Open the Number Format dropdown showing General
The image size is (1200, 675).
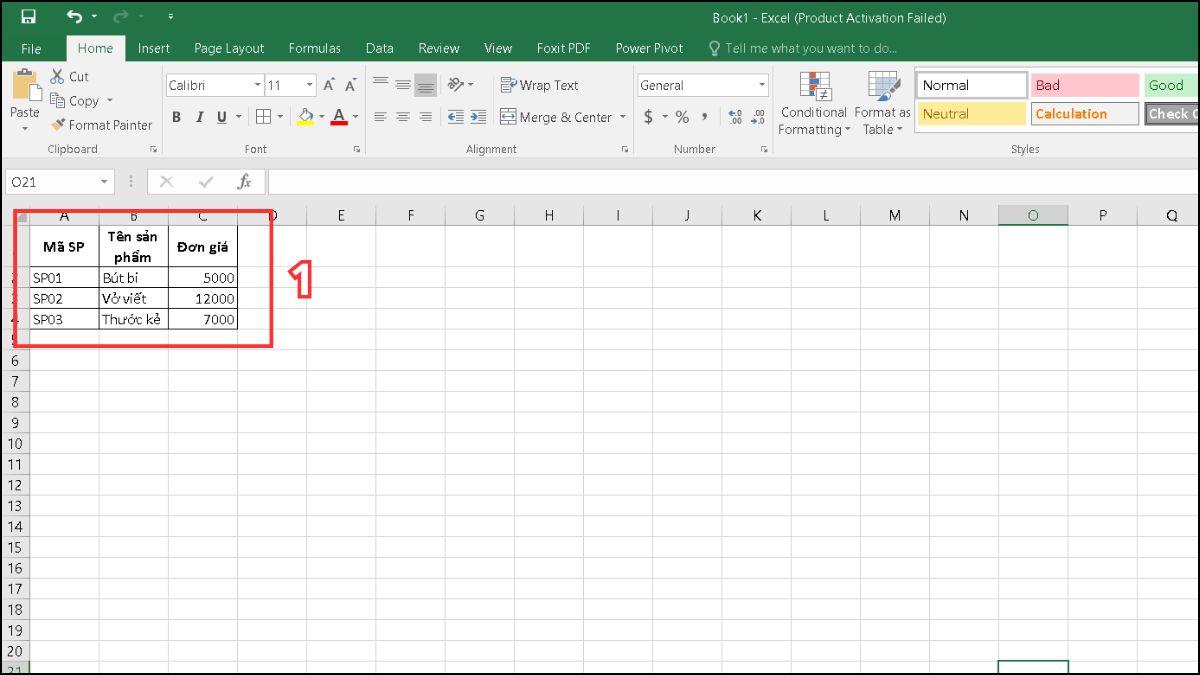click(761, 85)
